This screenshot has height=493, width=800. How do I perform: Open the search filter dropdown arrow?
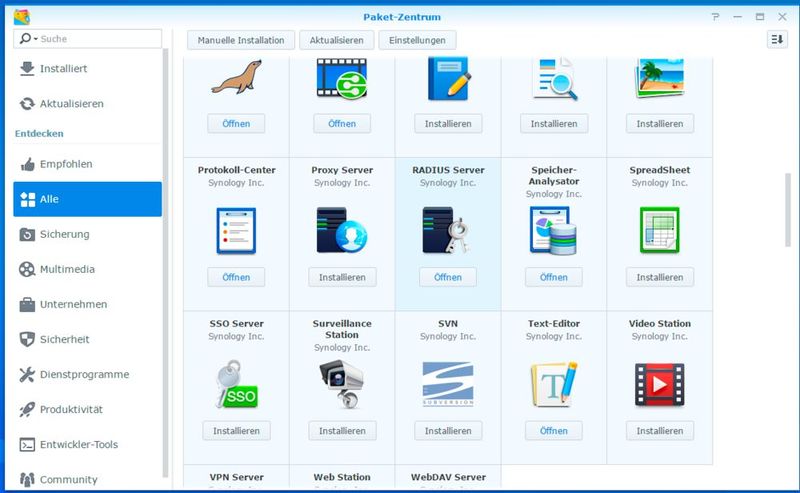point(36,39)
